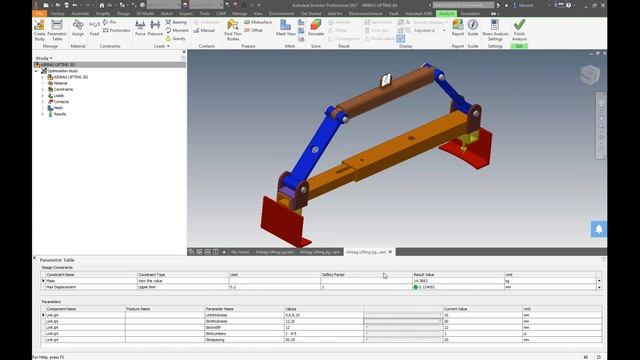Select the Moment load tool

[177, 30]
